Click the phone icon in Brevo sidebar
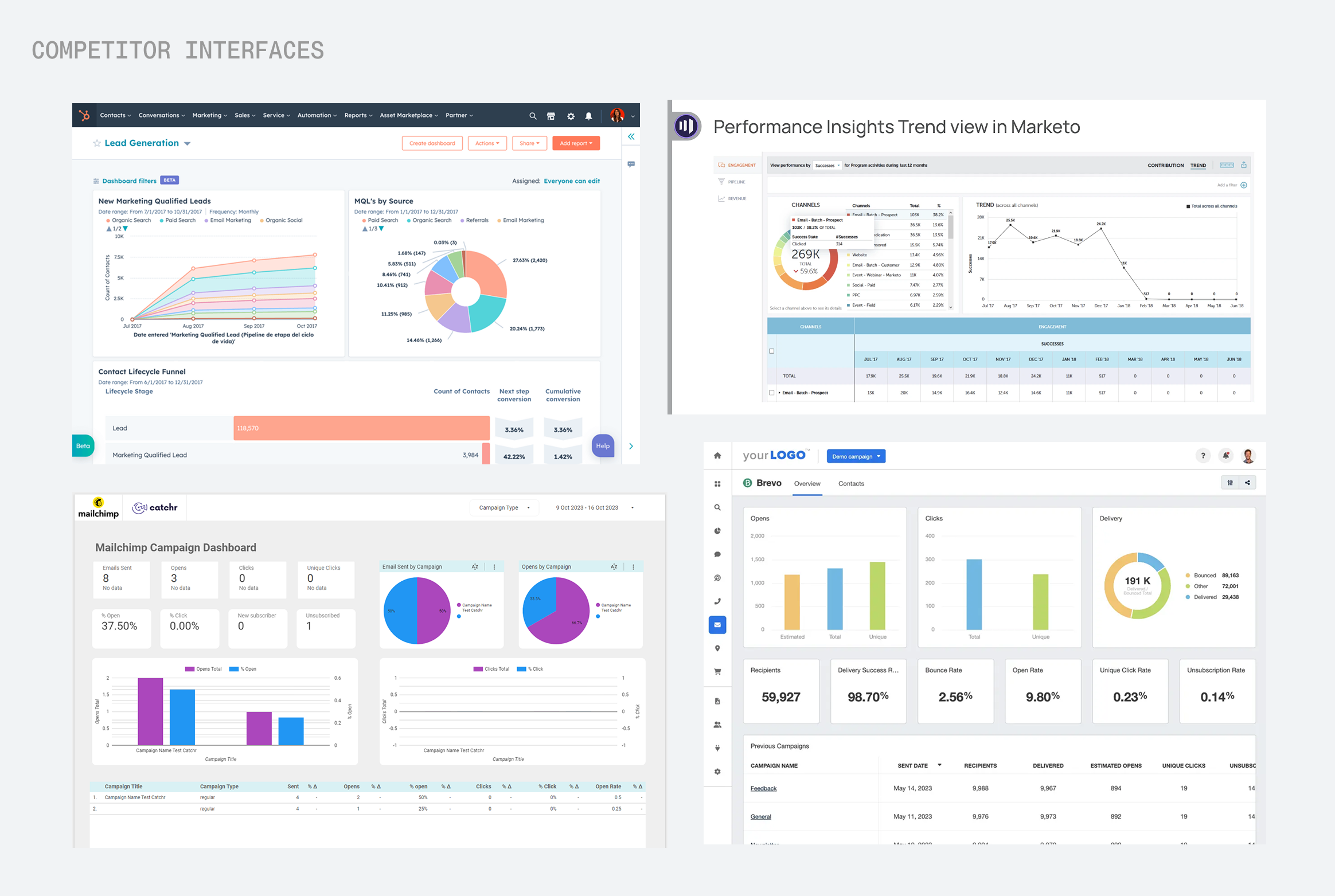Screen dimensions: 1335x896 point(717,601)
